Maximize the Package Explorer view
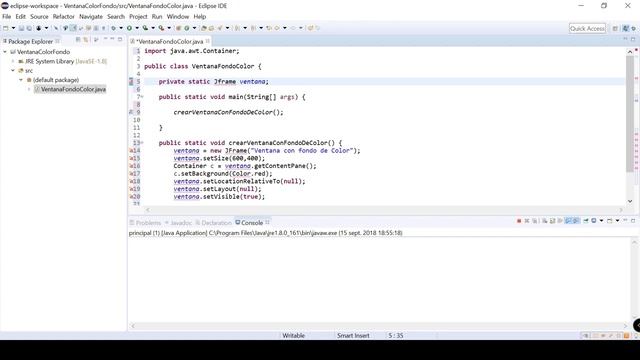 coord(120,40)
